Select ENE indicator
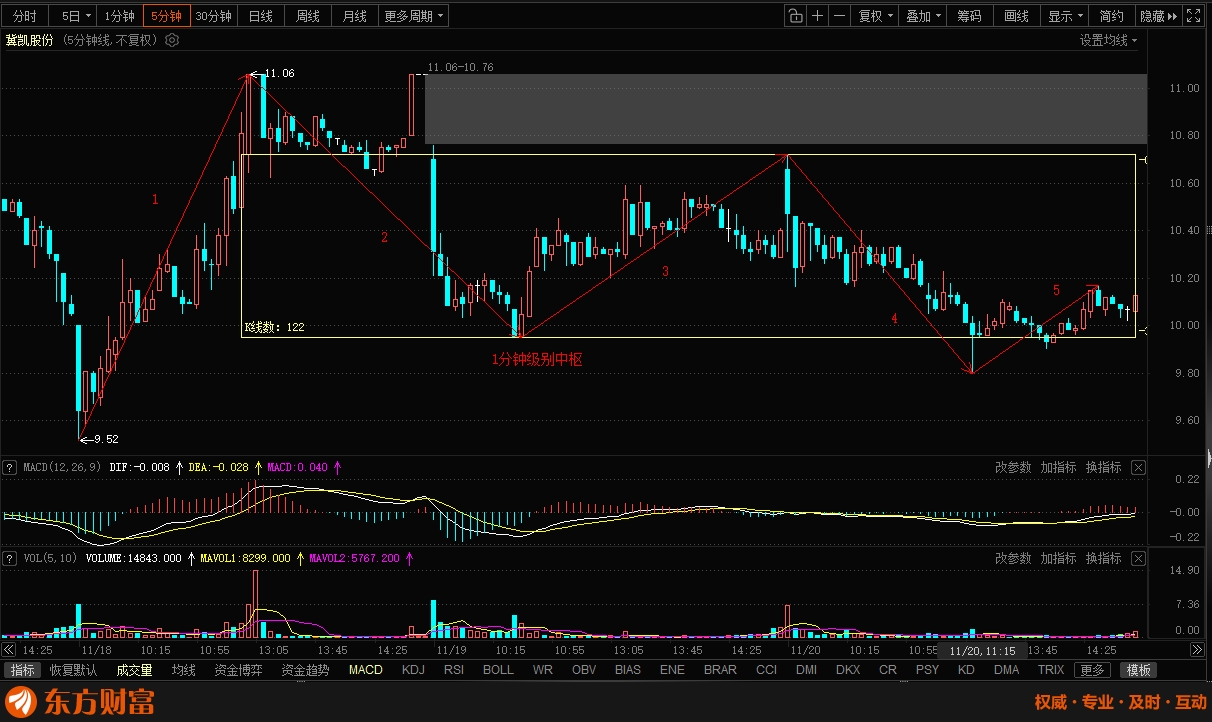Image resolution: width=1212 pixels, height=722 pixels. [672, 670]
